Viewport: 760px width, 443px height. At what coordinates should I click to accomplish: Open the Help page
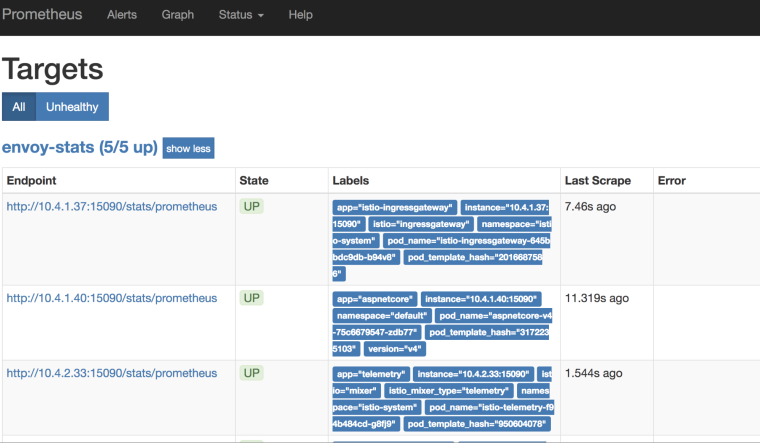coord(301,15)
